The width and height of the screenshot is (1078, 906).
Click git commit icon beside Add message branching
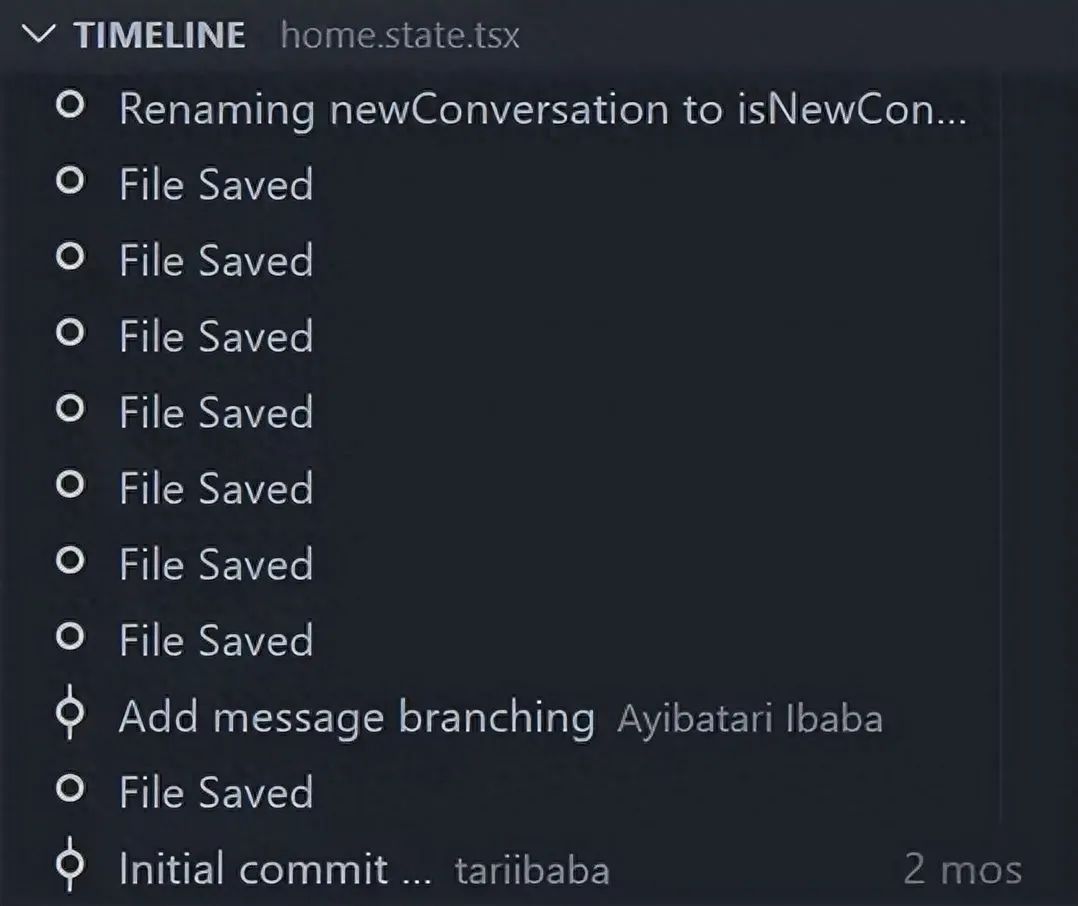click(69, 715)
